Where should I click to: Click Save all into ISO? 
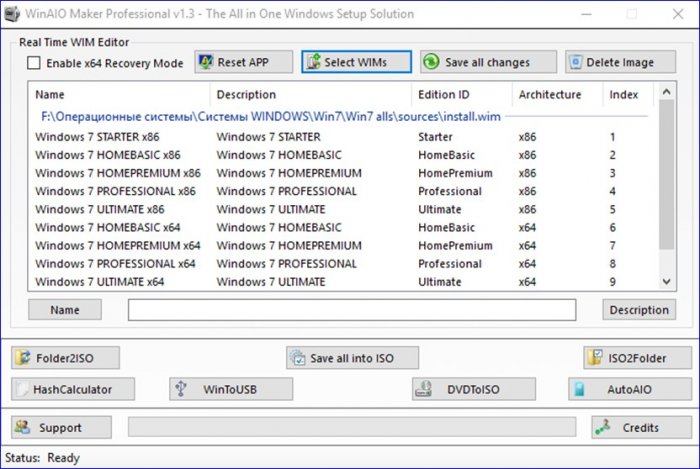[351, 358]
